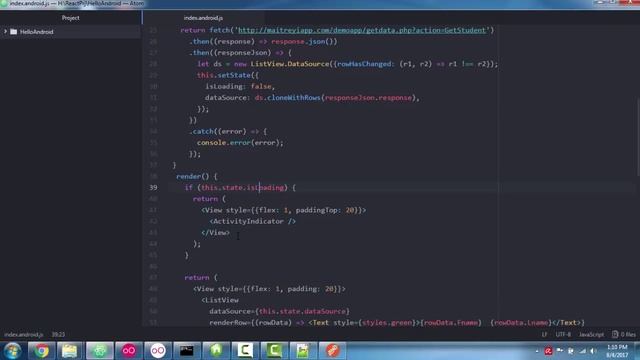Viewport: 640px width, 360px height.
Task: Click on 'console.error(error);' line
Action: point(240,143)
